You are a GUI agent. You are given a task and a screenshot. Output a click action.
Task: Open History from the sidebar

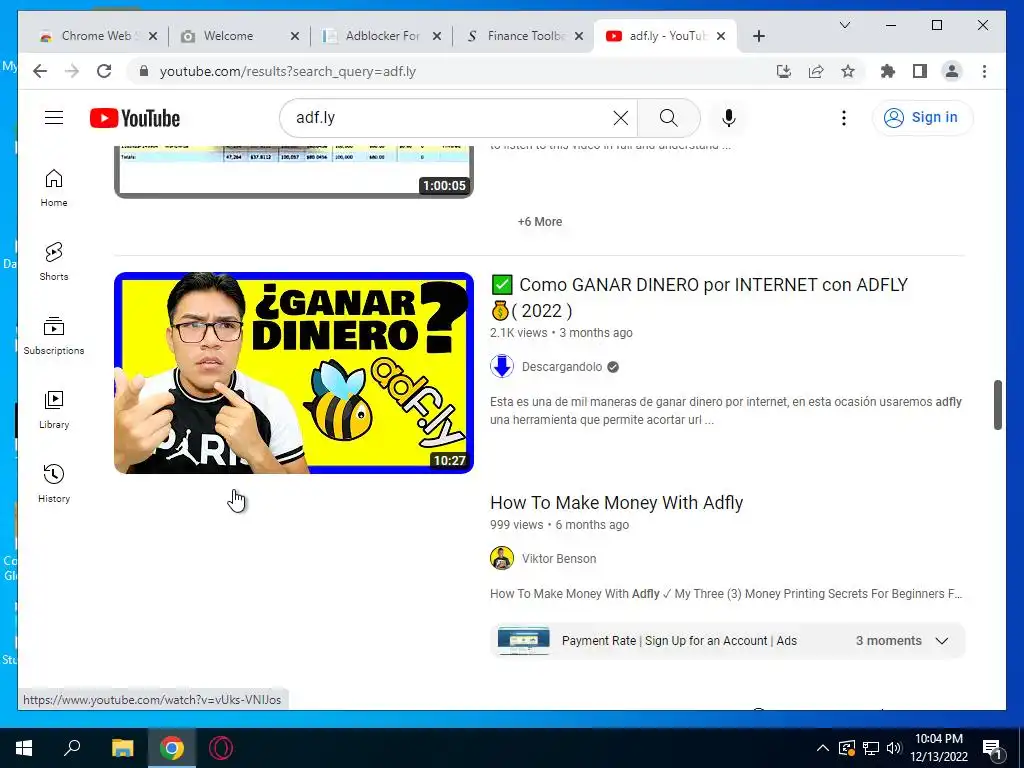pyautogui.click(x=54, y=483)
